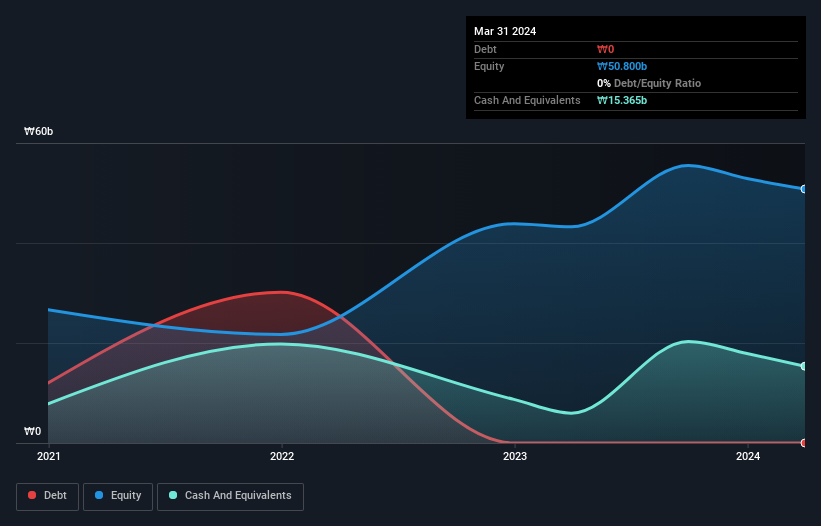The width and height of the screenshot is (821, 526).
Task: Click Cash And Equivalents label in tooltip
Action: tap(527, 100)
